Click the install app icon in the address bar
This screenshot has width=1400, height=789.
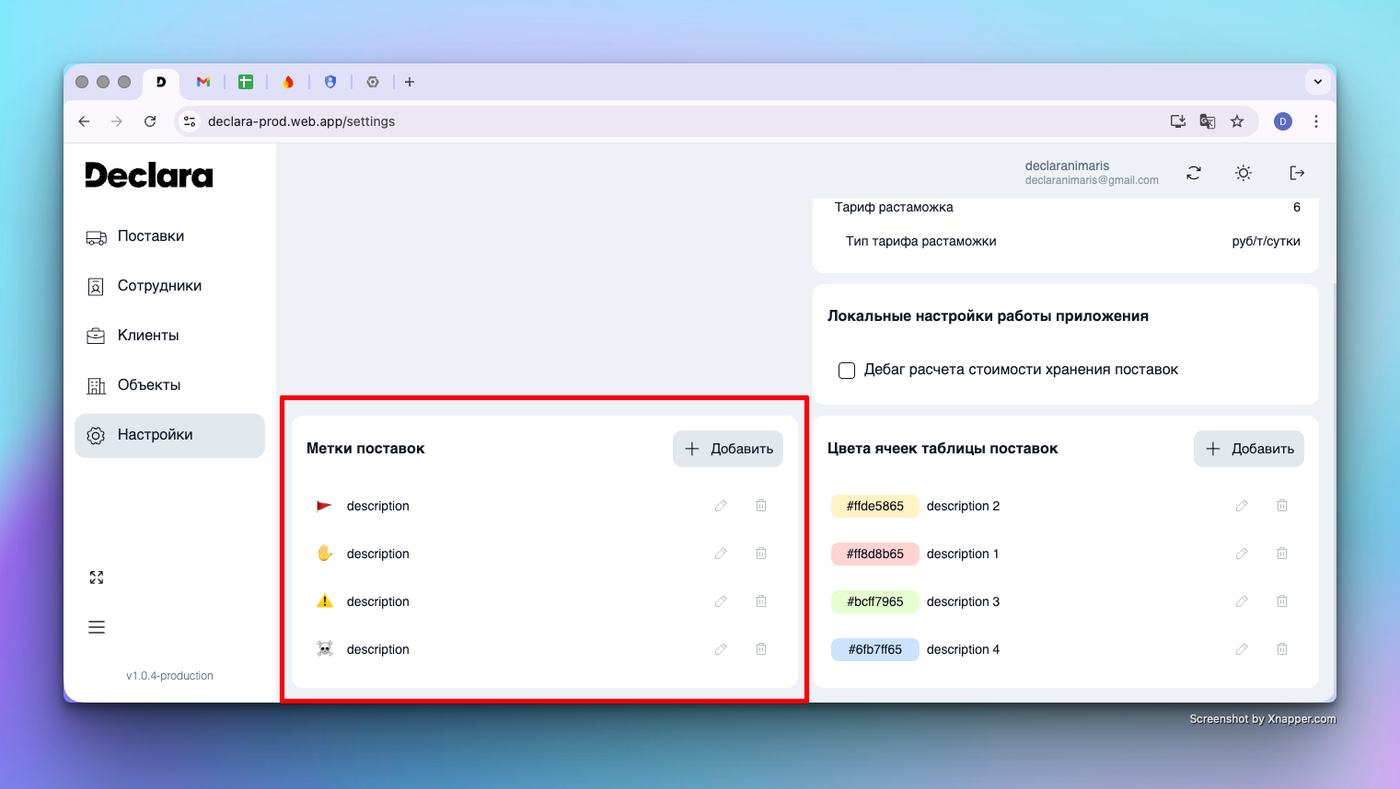(1178, 122)
